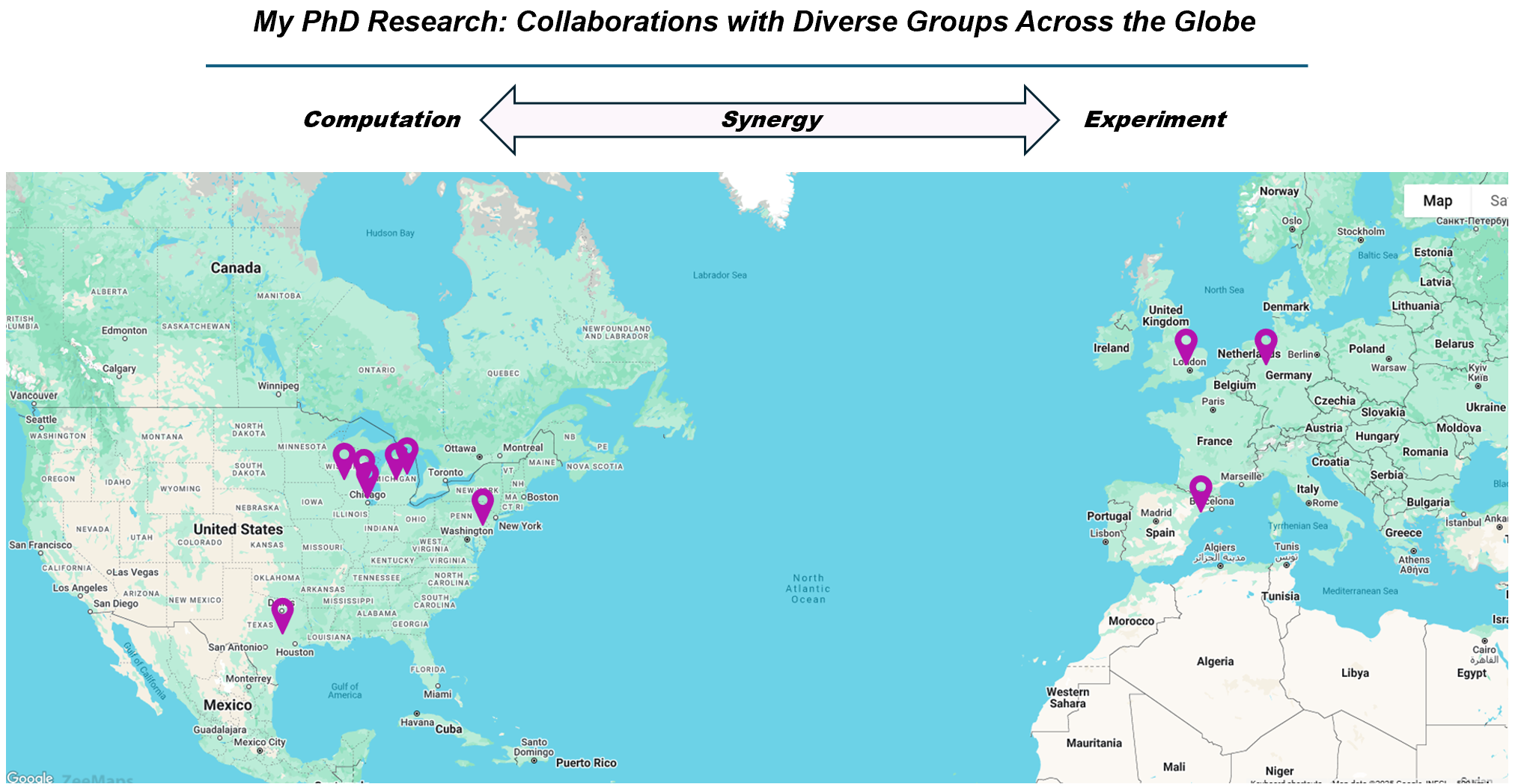
Task: Click the Houston city label
Action: (x=295, y=652)
